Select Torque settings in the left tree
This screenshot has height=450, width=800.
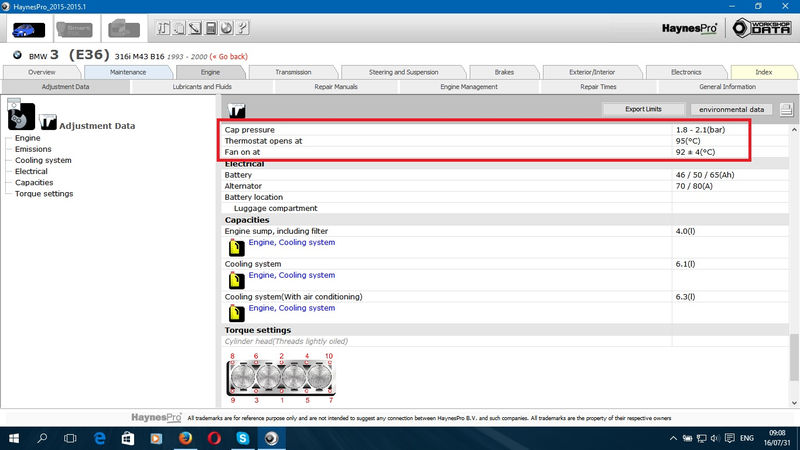44,194
